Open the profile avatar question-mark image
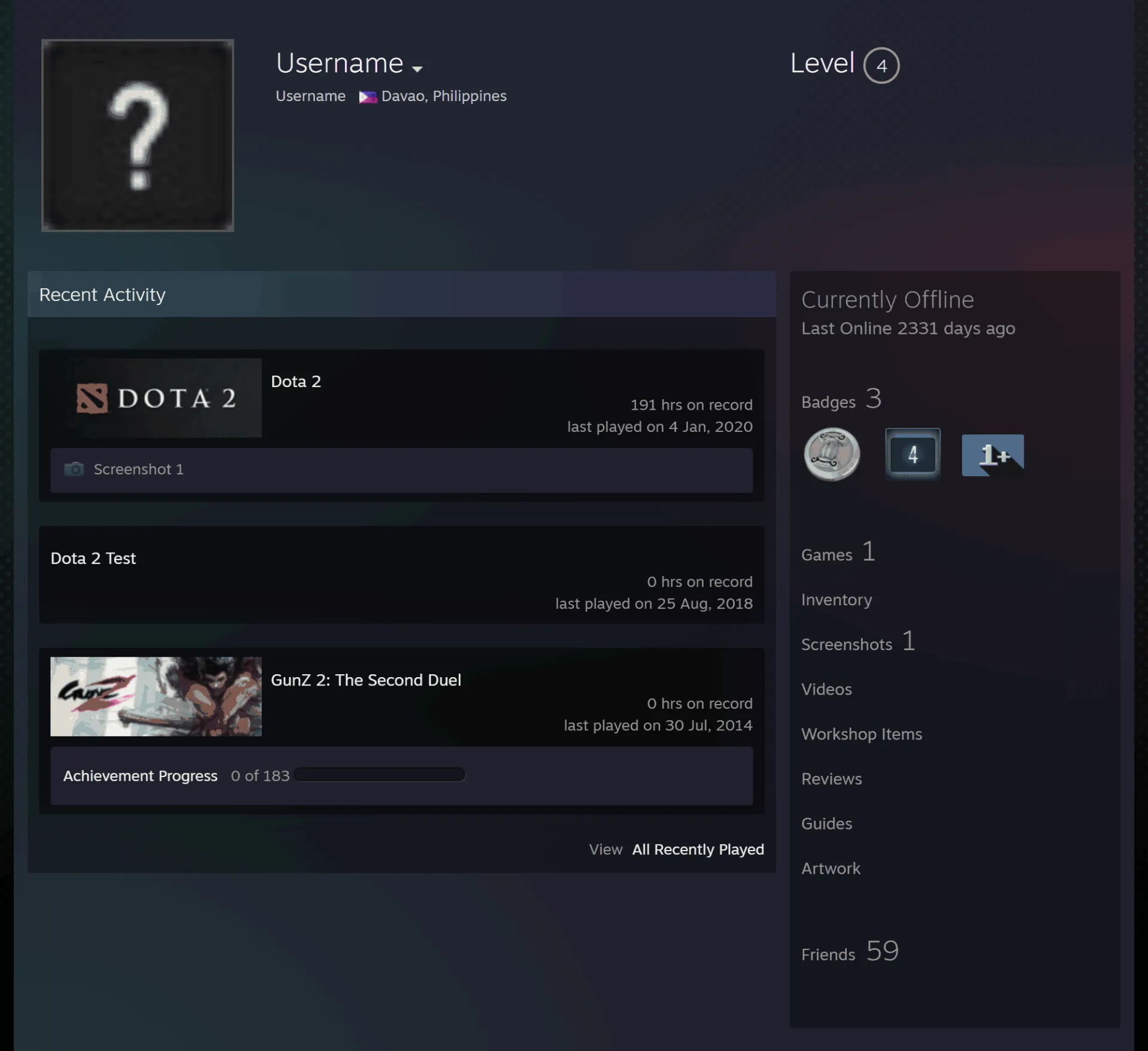 pyautogui.click(x=138, y=135)
